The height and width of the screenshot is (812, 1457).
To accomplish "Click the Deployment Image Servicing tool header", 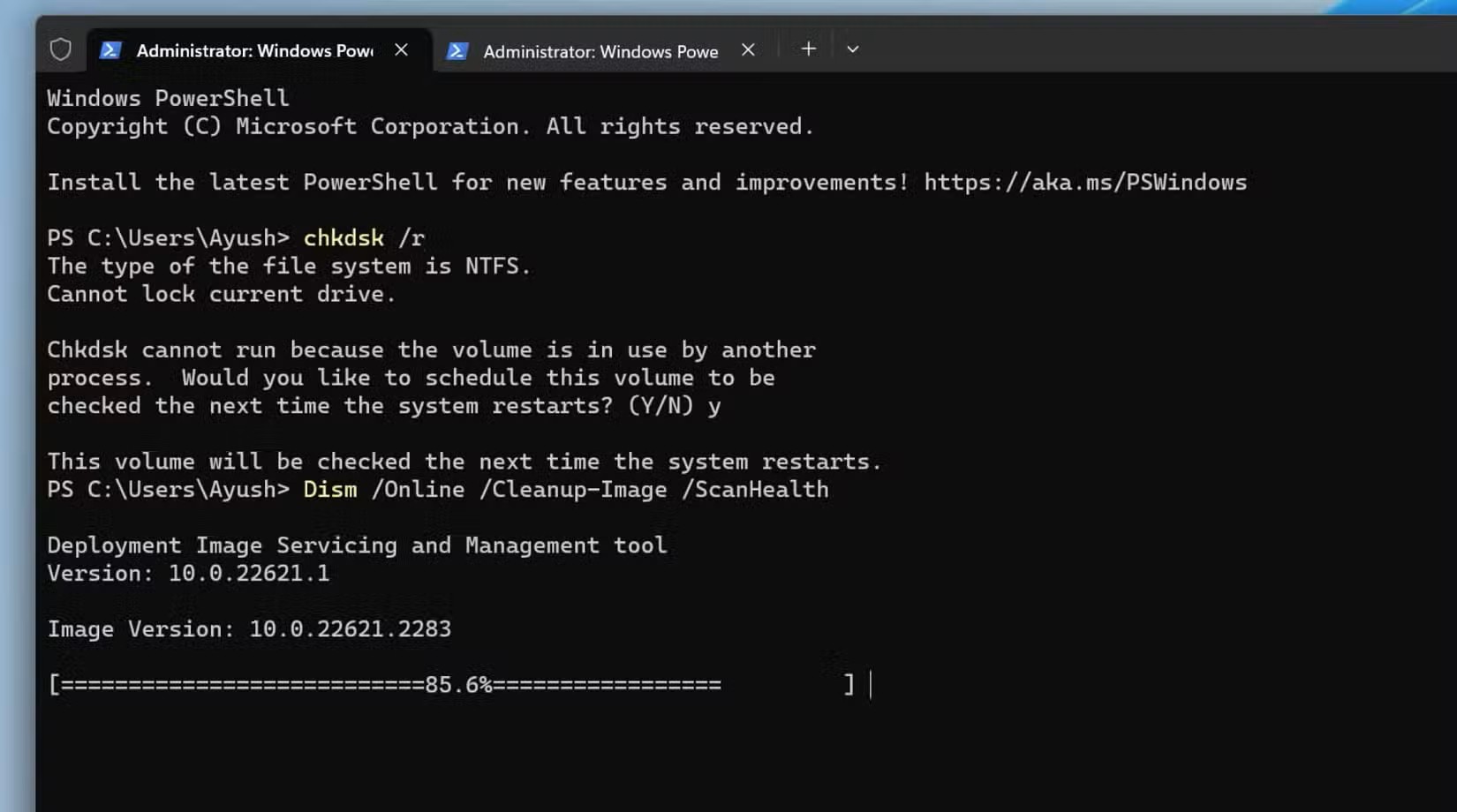I will pos(357,545).
